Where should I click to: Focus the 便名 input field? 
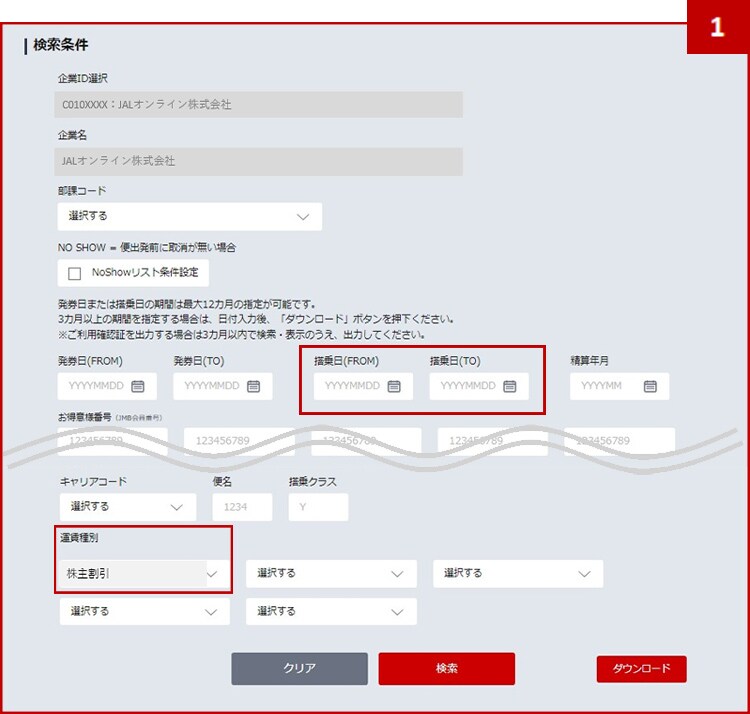pyautogui.click(x=242, y=507)
